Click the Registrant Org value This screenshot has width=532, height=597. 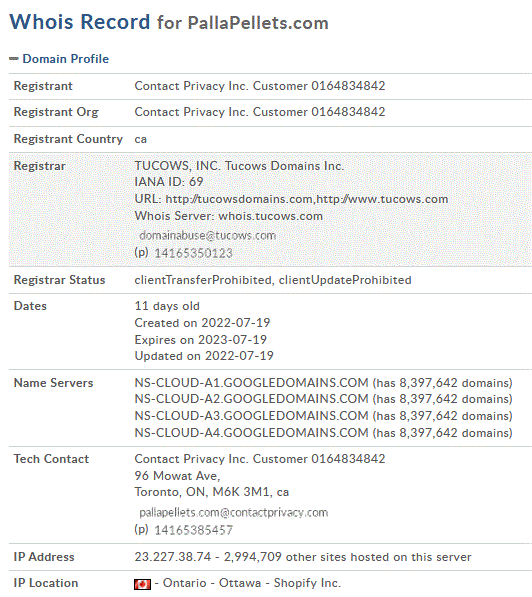coord(260,112)
